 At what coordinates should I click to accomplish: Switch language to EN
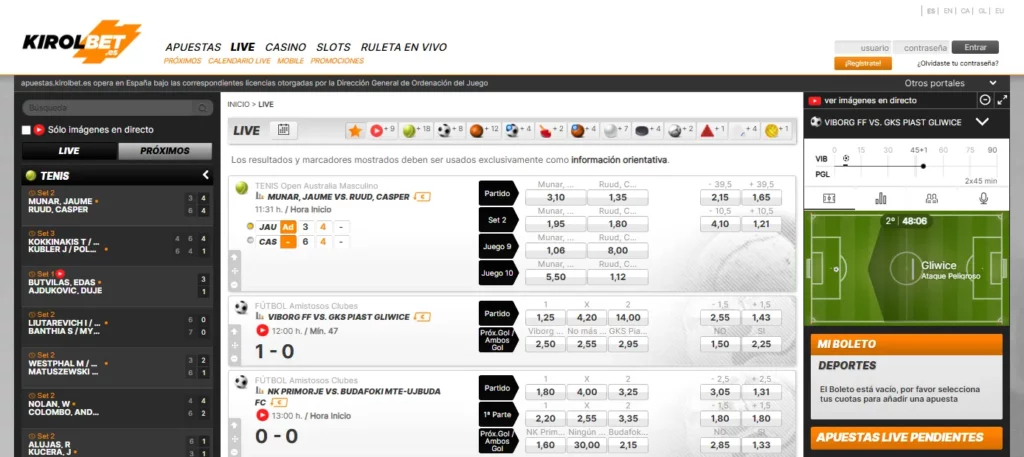[948, 11]
